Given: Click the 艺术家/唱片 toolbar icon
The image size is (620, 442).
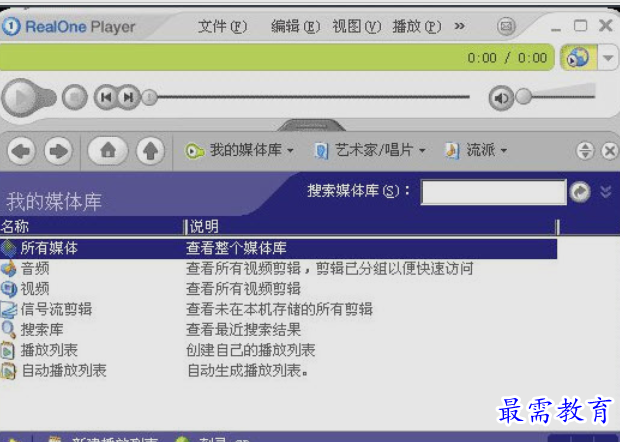Looking at the screenshot, I should coord(321,151).
